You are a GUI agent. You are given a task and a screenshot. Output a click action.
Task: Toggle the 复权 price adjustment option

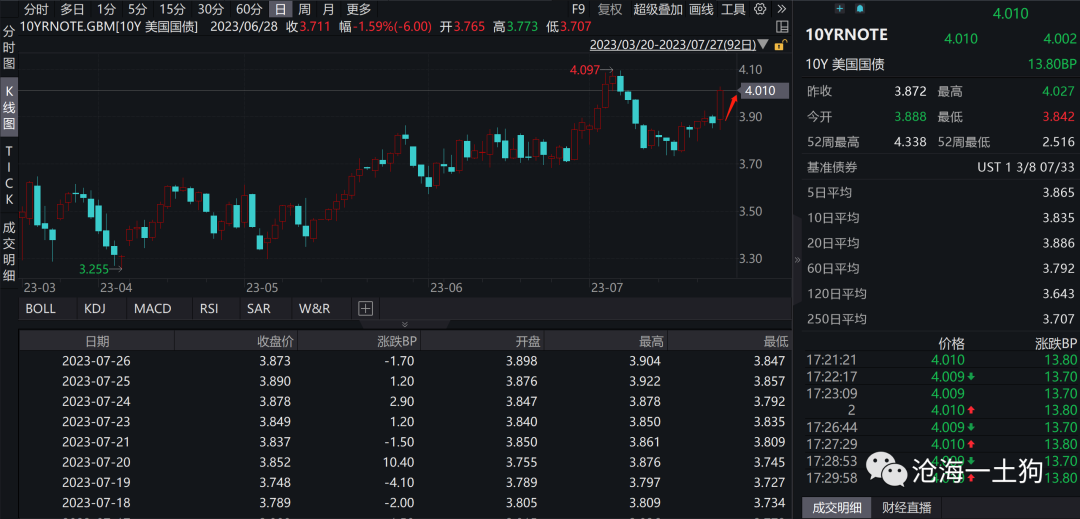point(609,9)
